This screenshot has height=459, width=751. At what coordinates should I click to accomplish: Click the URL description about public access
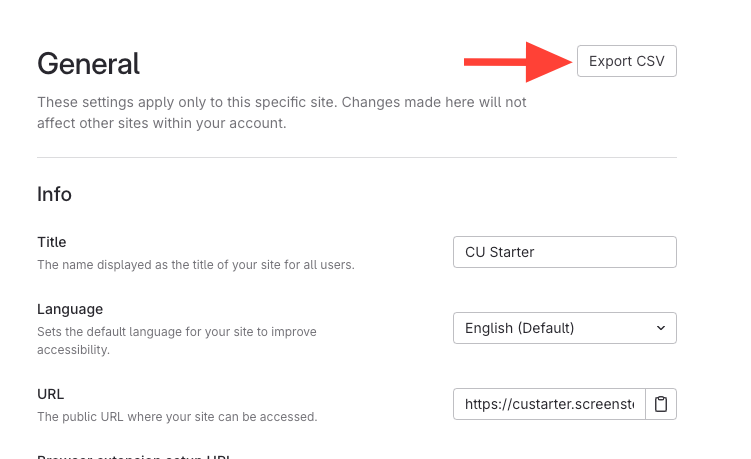177,416
